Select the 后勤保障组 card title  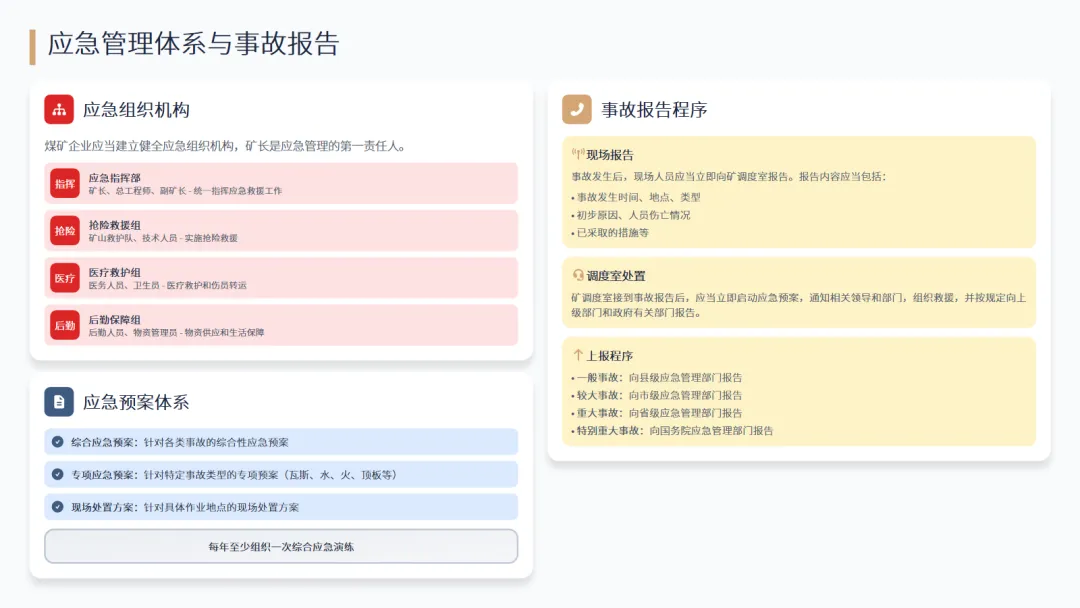tap(114, 319)
